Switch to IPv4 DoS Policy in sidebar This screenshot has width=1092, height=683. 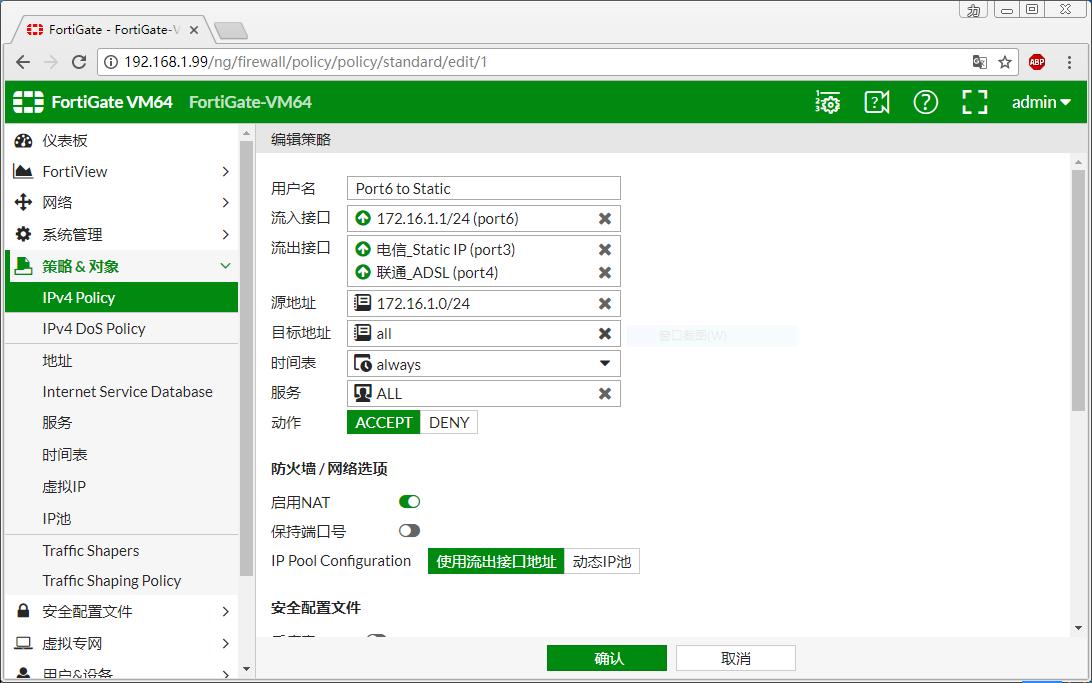[x=98, y=328]
